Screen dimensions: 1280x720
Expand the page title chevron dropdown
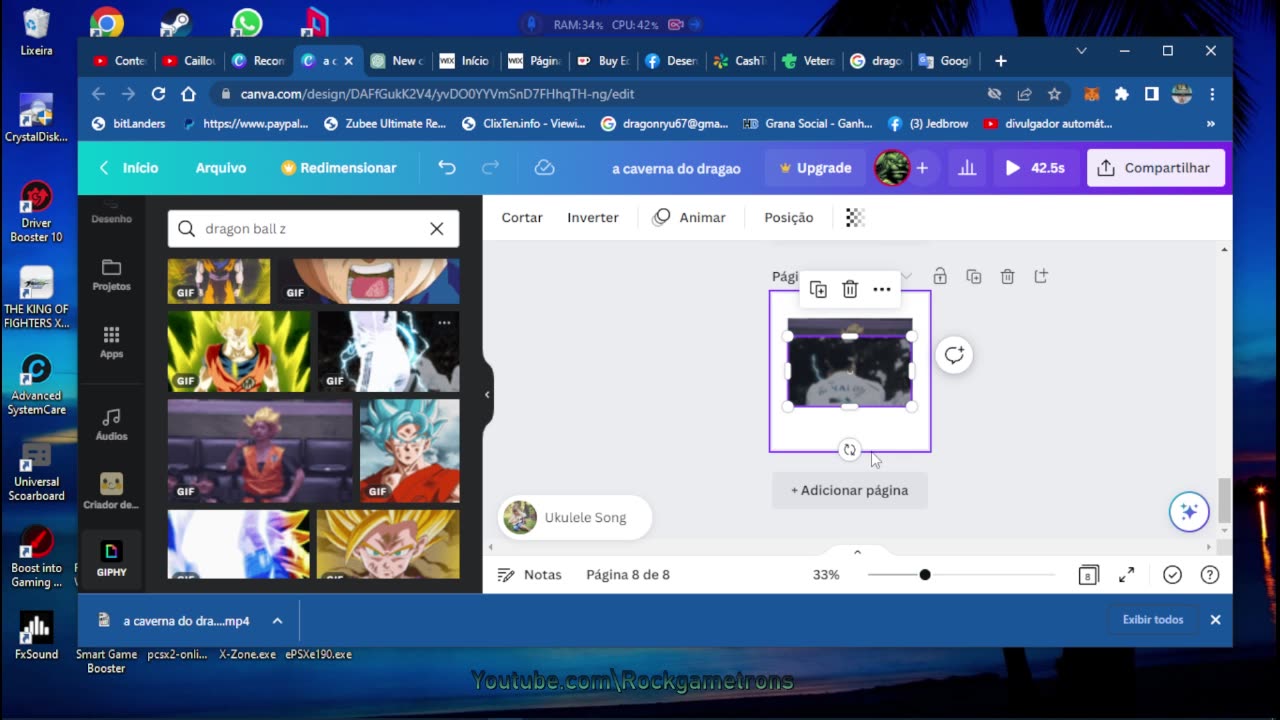906,276
